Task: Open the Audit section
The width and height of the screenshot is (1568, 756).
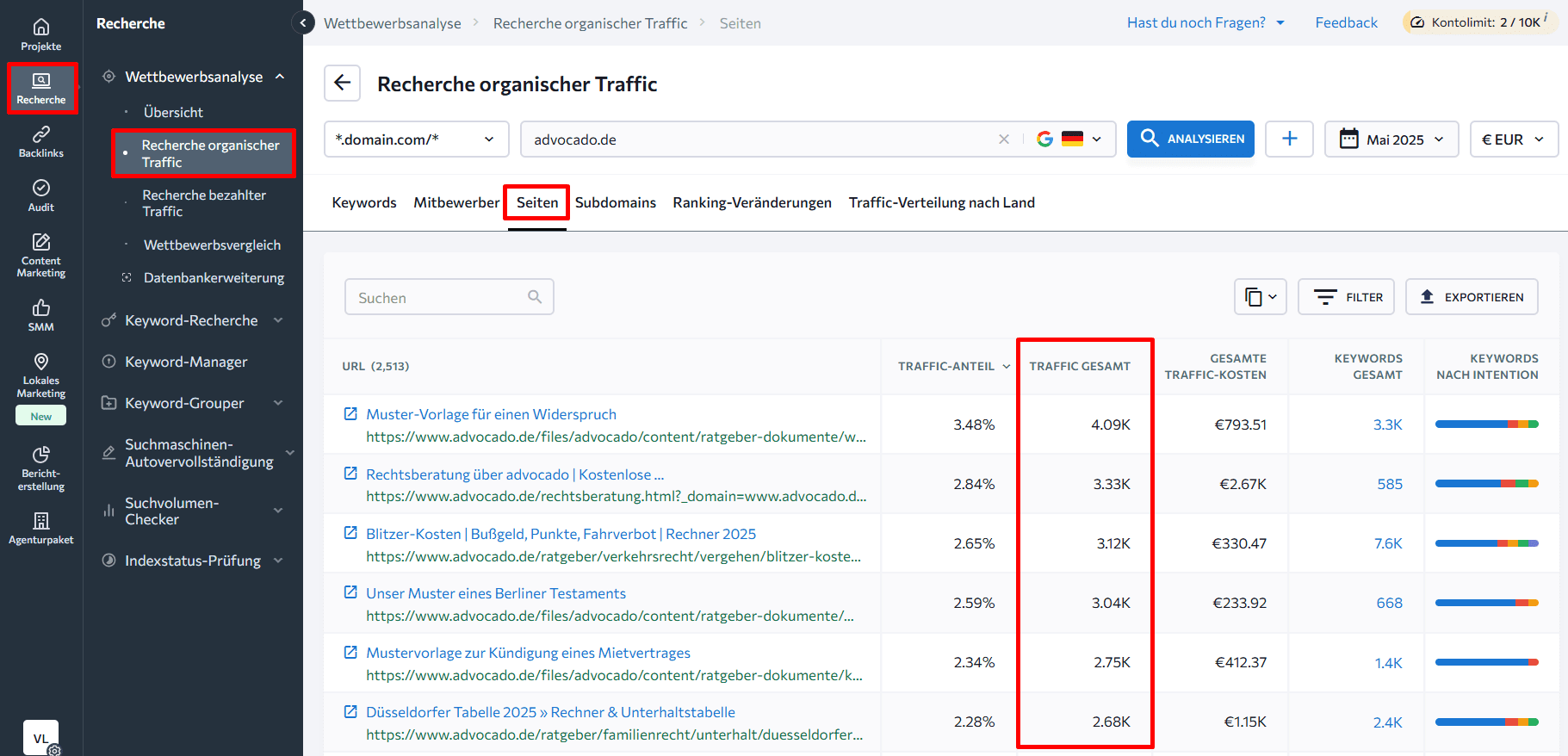Action: coord(41,195)
